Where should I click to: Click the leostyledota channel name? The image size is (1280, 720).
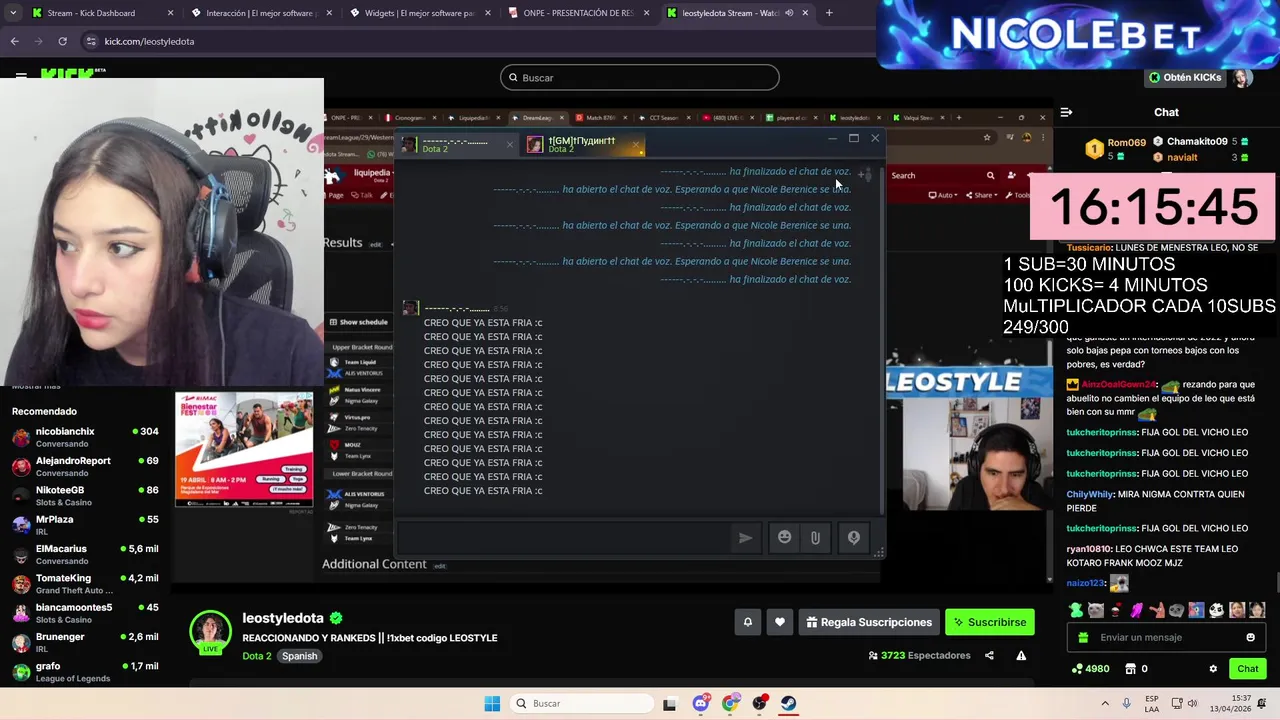tap(283, 618)
